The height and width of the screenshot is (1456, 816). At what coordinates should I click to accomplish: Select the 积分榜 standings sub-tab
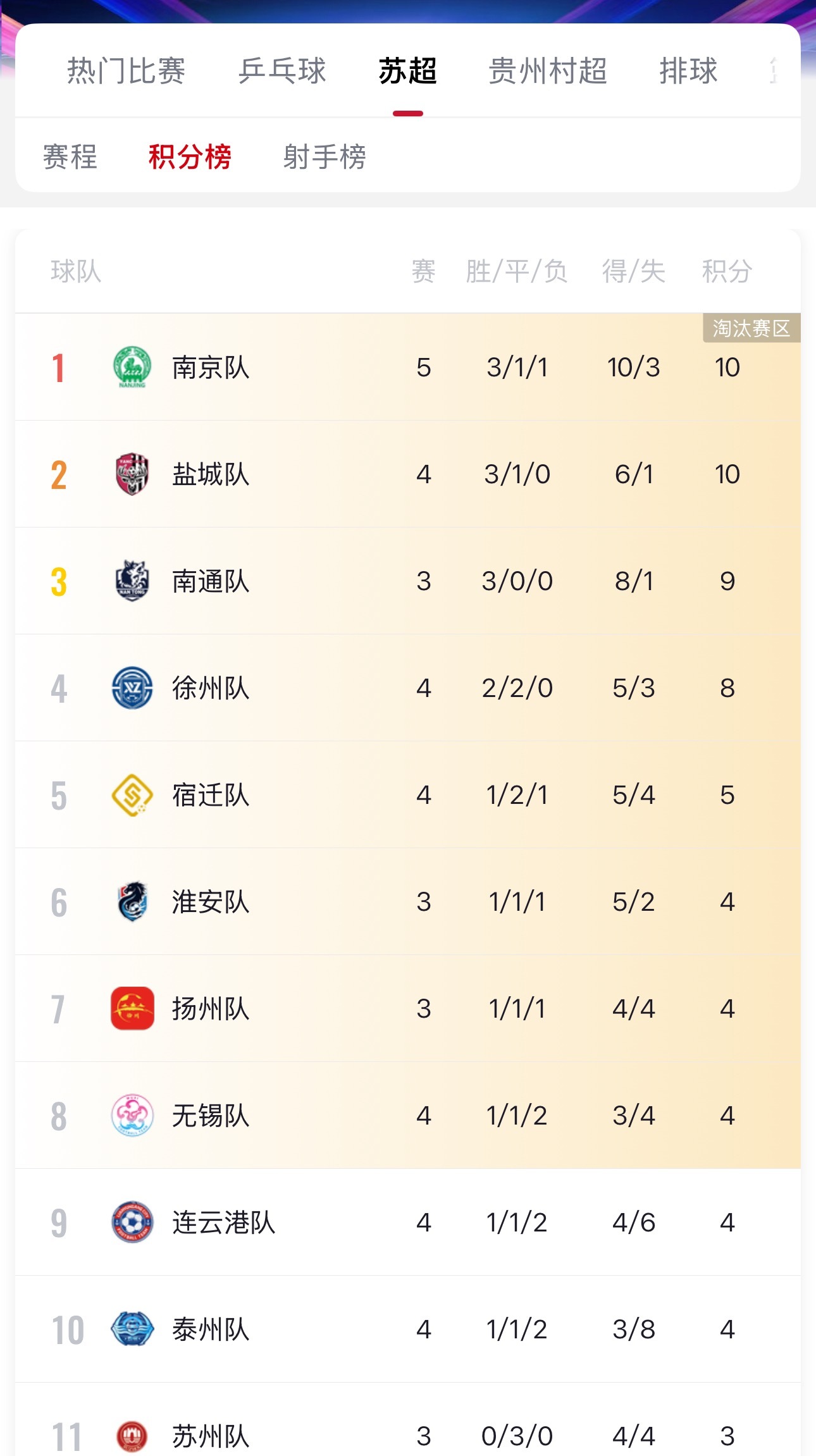pos(190,157)
